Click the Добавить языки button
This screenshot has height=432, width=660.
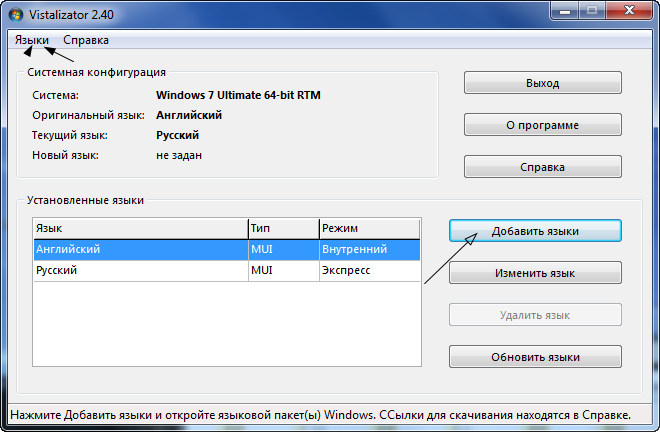[535, 231]
